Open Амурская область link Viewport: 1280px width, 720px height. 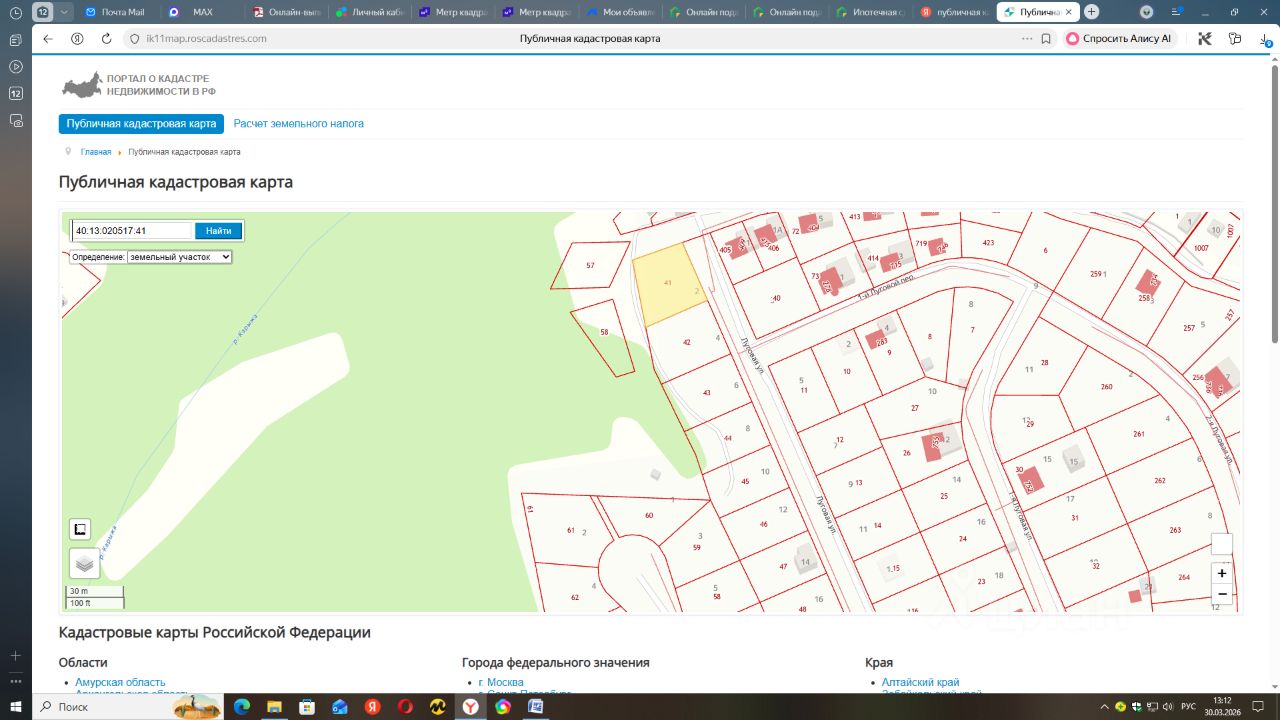tap(120, 682)
